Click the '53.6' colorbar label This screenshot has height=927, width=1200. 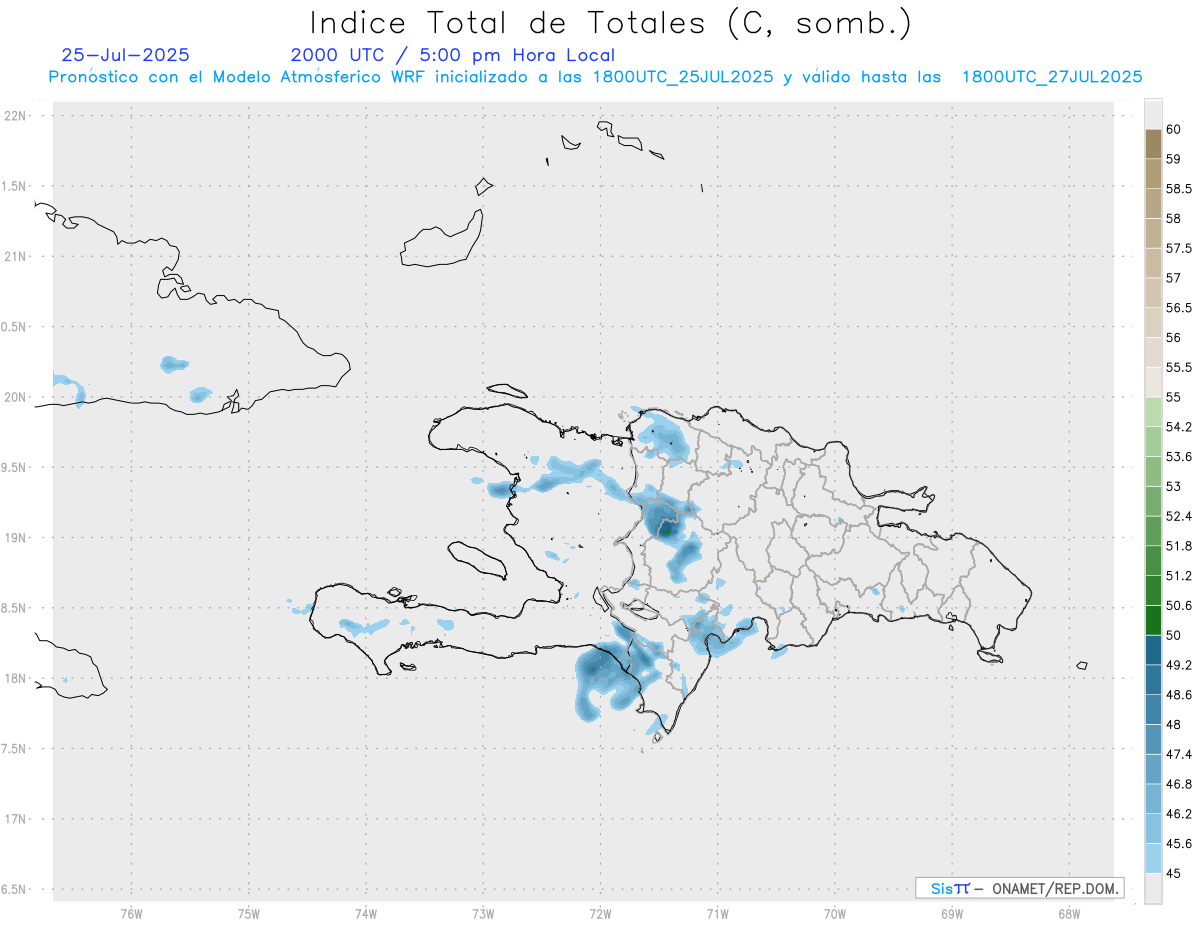(1179, 457)
